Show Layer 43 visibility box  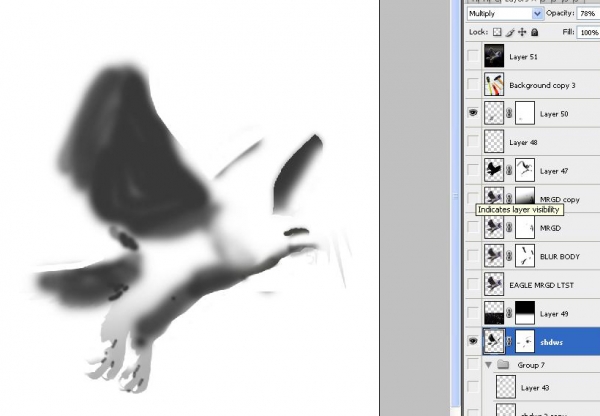[x=473, y=387]
